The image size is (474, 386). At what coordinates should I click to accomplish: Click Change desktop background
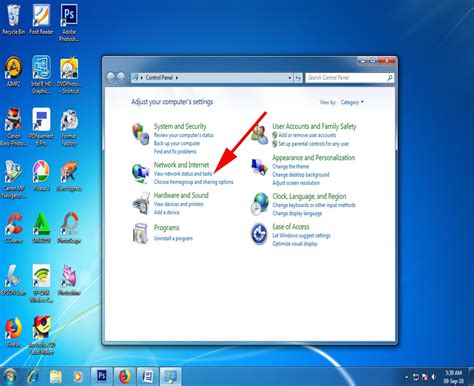tap(301, 175)
